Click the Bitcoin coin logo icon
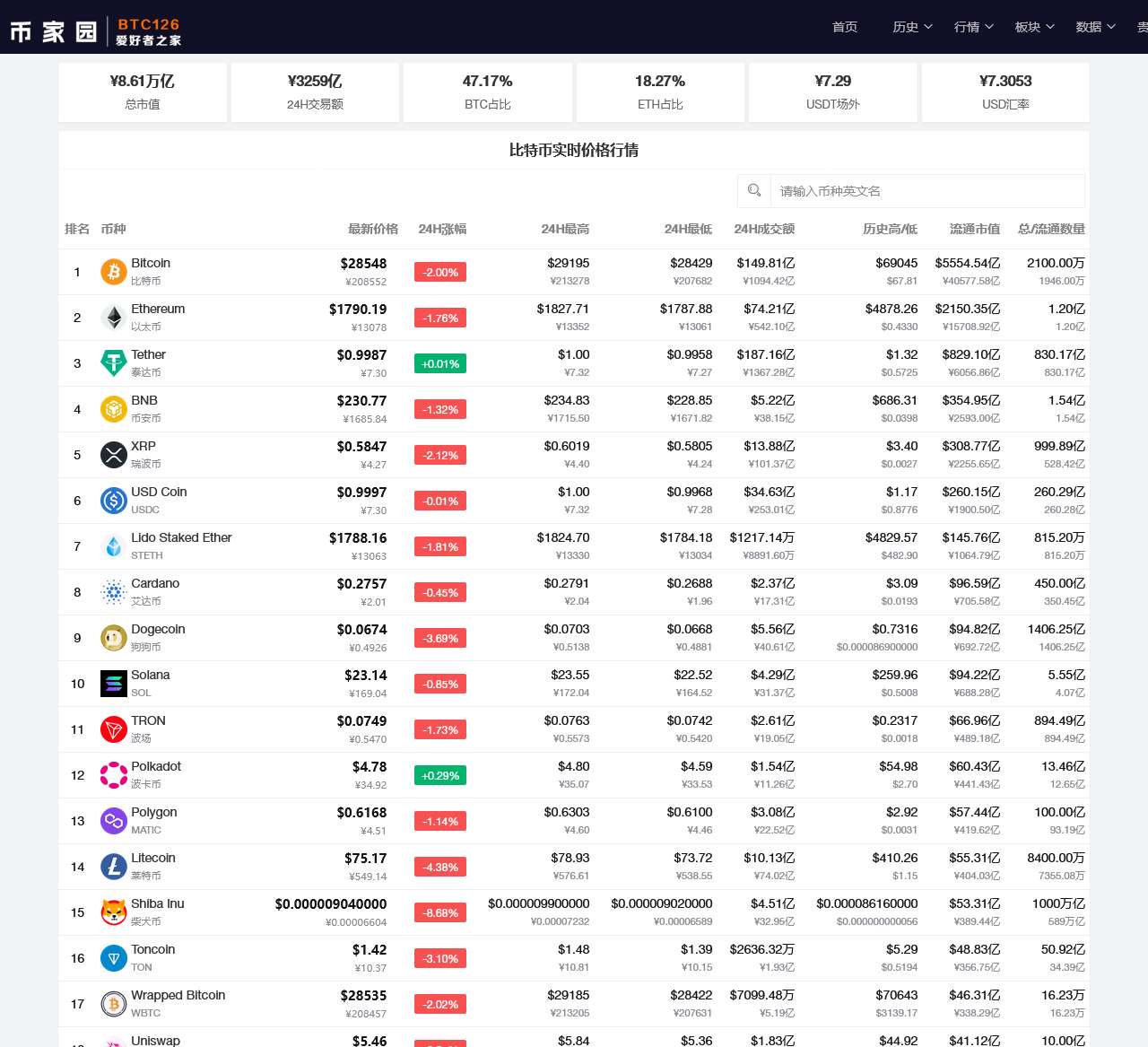1148x1047 pixels. pyautogui.click(x=113, y=272)
